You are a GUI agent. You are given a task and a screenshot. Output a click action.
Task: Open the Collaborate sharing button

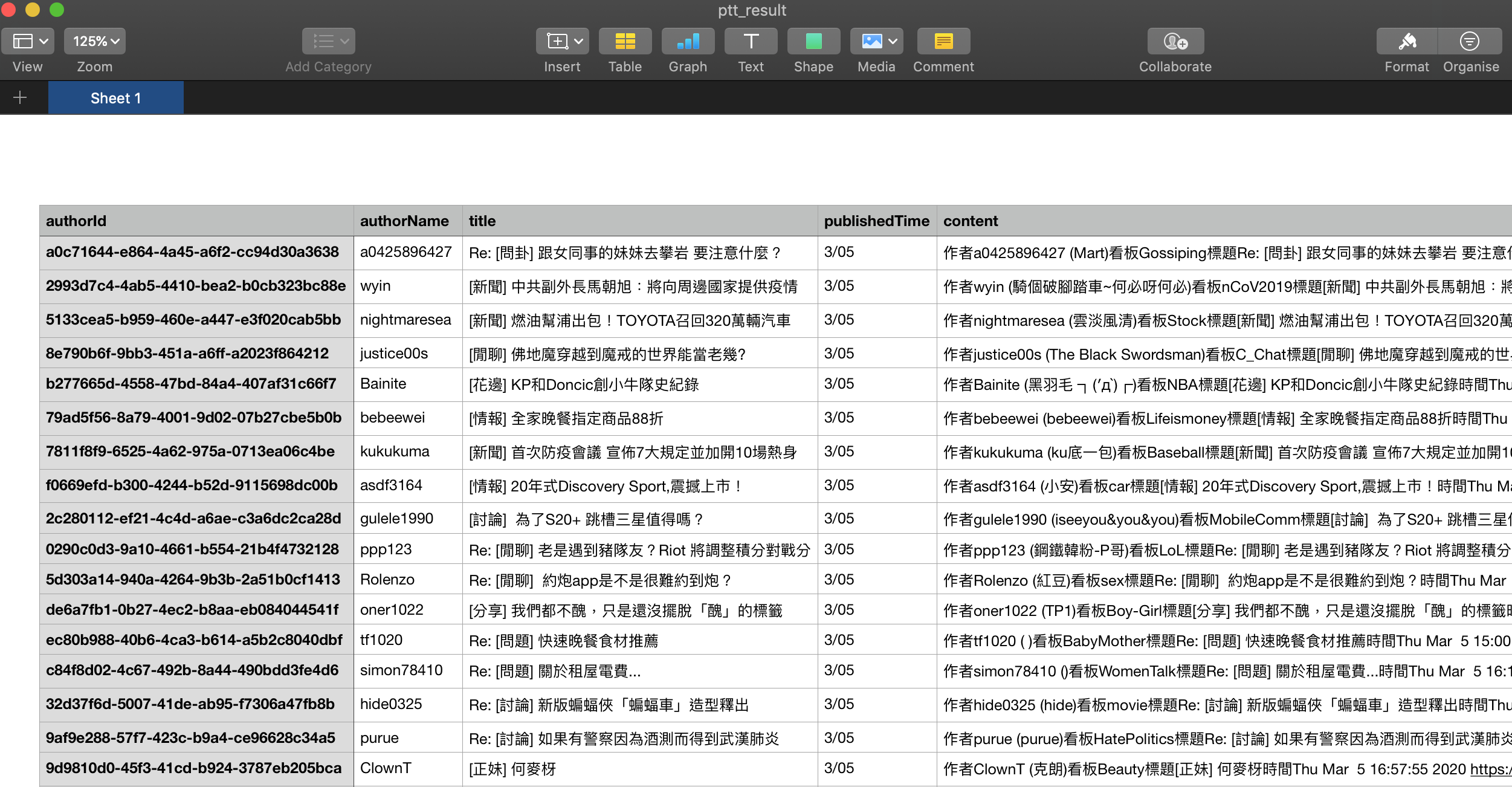tap(1175, 41)
